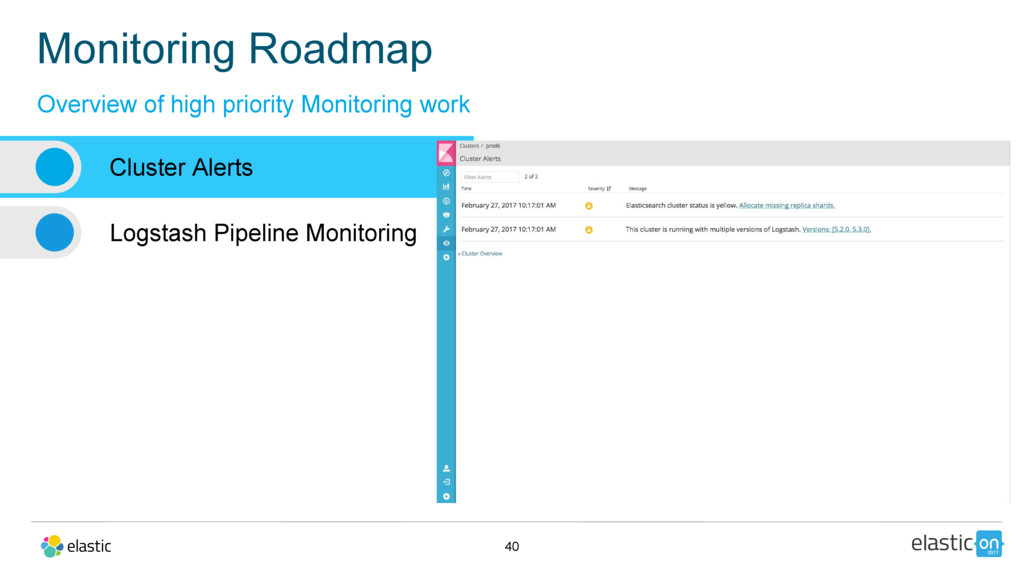The width and height of the screenshot is (1024, 576).
Task: Click the Message column header
Action: [x=637, y=189]
